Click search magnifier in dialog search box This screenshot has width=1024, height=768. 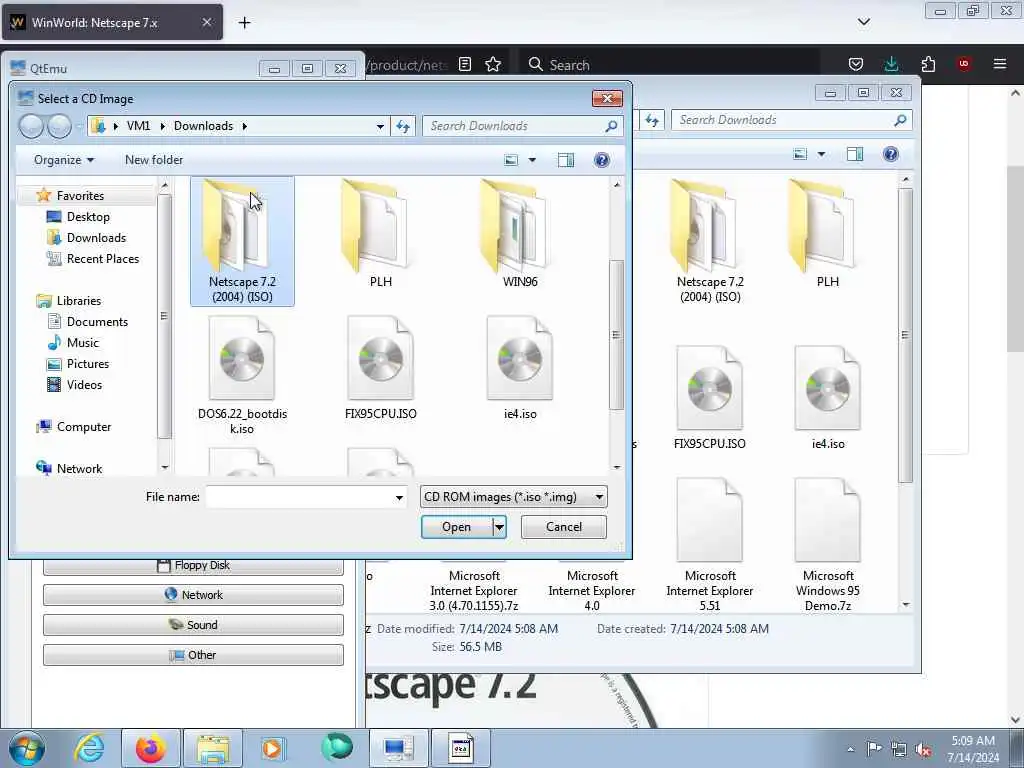tap(611, 126)
